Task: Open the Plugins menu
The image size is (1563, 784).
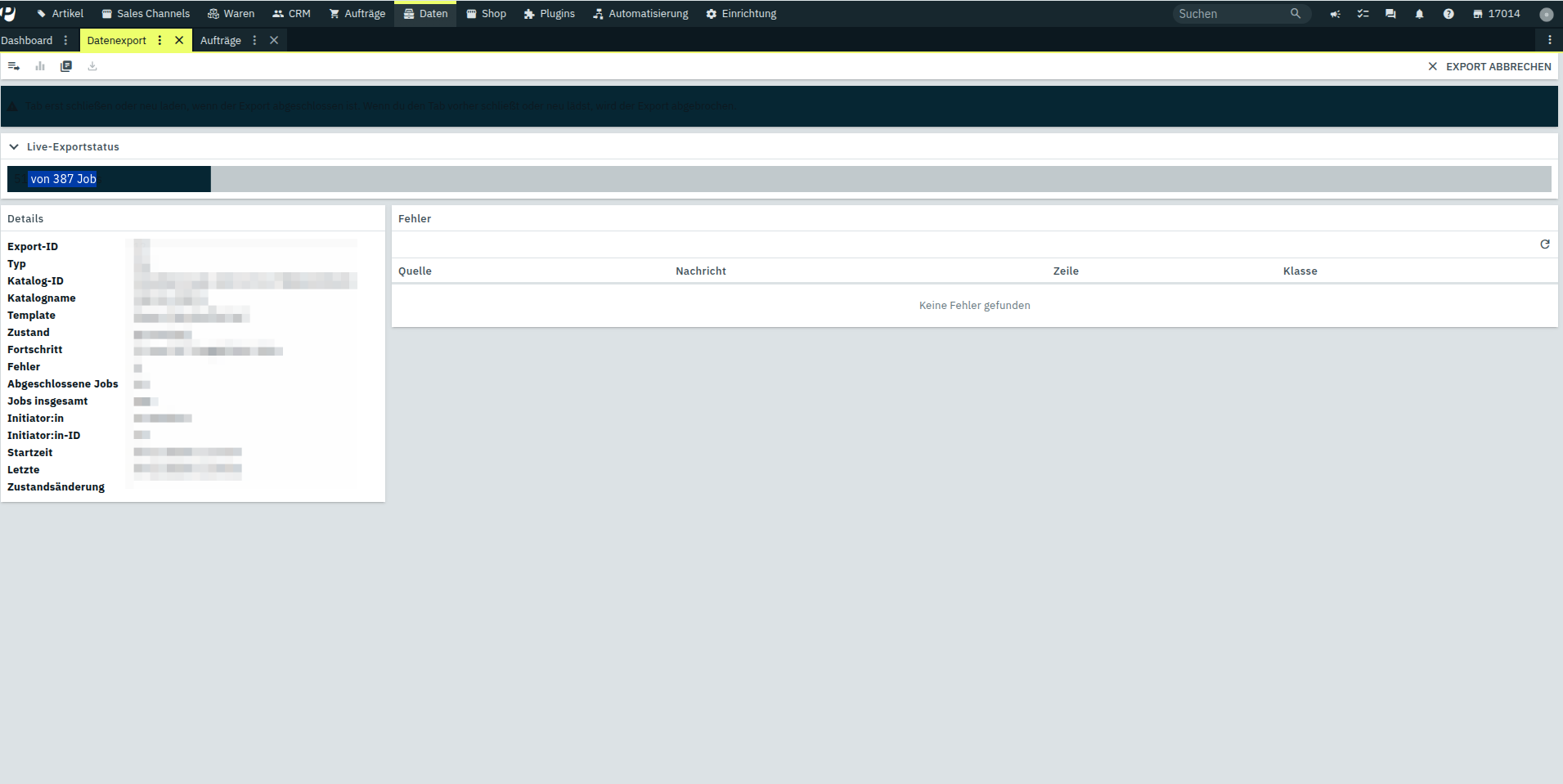Action: (x=549, y=14)
